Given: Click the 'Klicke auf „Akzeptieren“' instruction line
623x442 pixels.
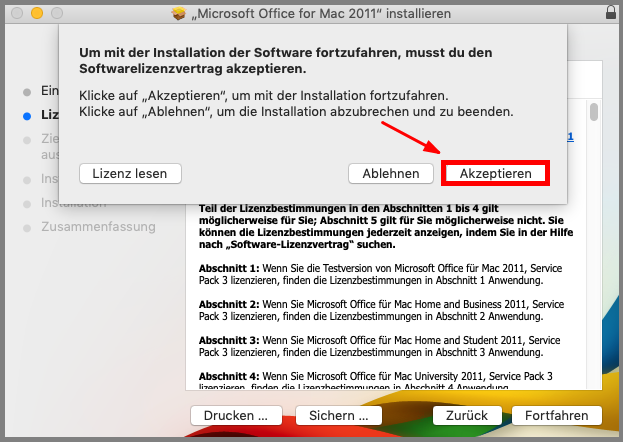Looking at the screenshot, I should [263, 96].
